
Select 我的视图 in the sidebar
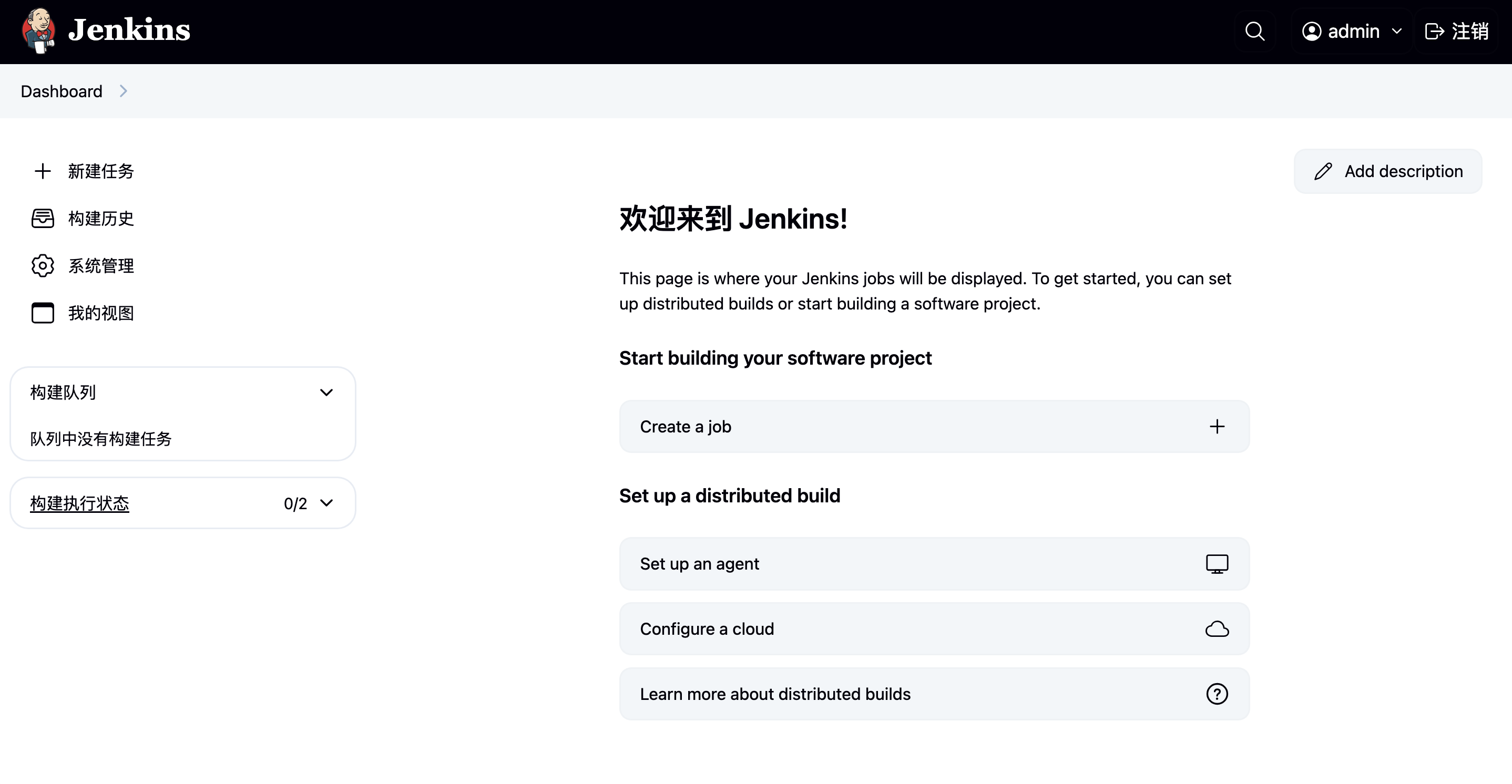101,313
